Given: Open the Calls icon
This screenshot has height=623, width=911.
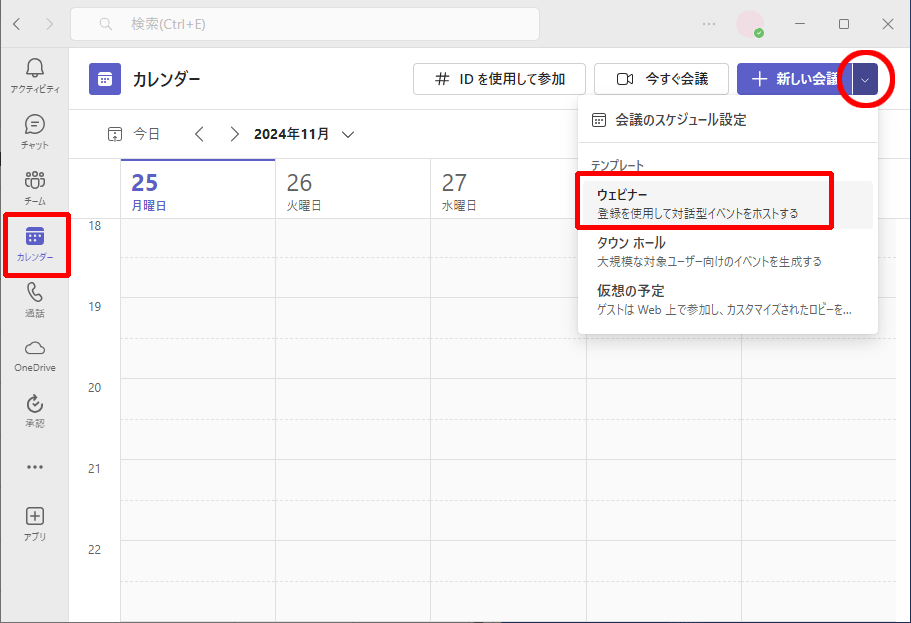Looking at the screenshot, I should [x=34, y=298].
